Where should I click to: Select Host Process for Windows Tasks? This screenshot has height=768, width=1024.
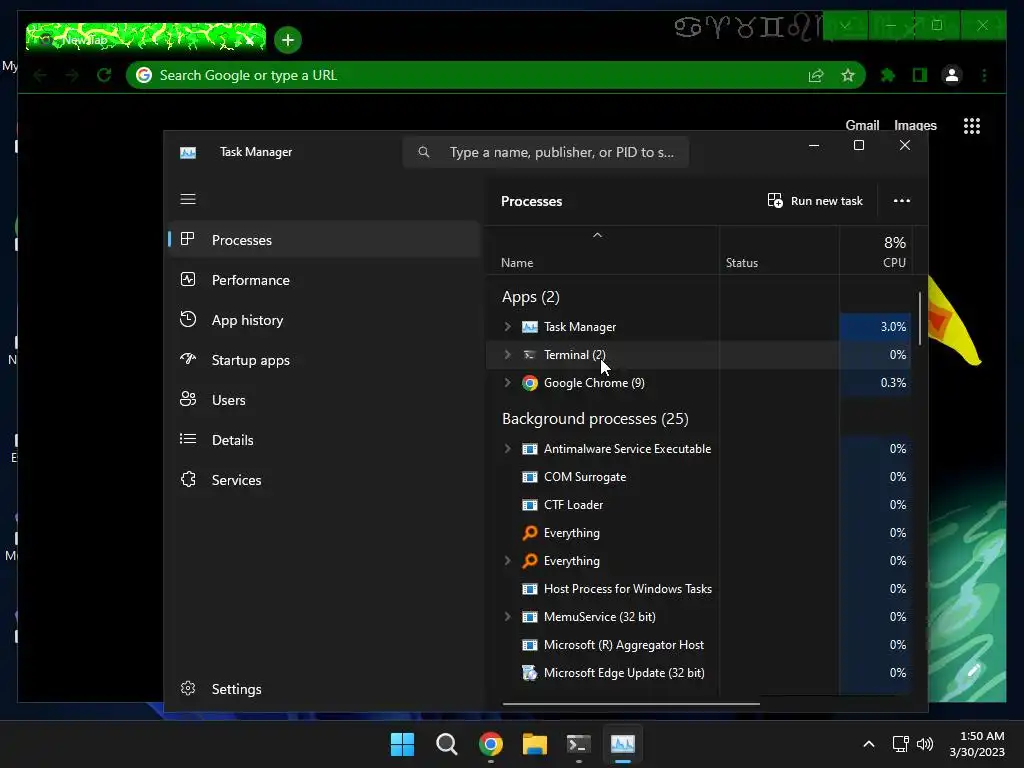pos(628,589)
